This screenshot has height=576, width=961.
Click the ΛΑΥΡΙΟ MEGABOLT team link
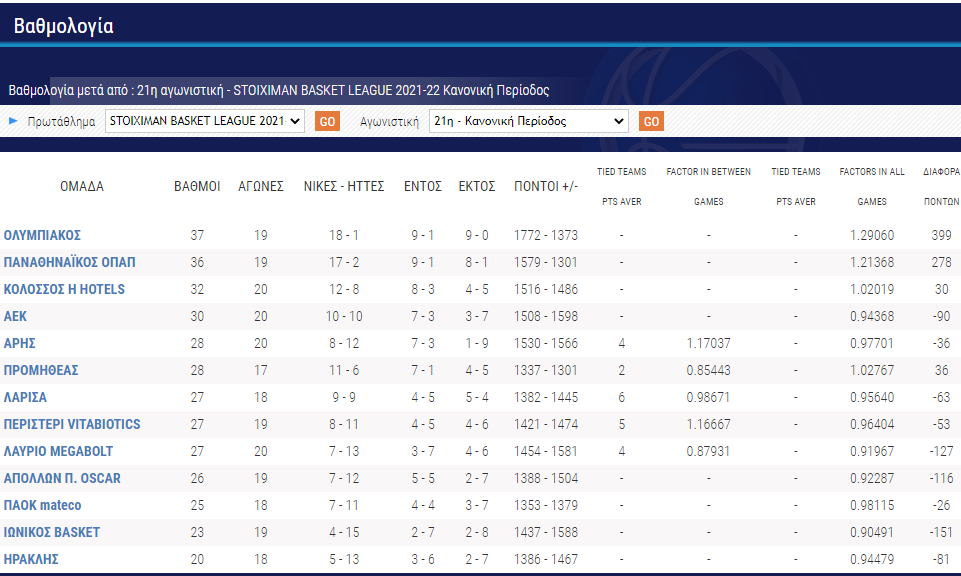click(58, 451)
